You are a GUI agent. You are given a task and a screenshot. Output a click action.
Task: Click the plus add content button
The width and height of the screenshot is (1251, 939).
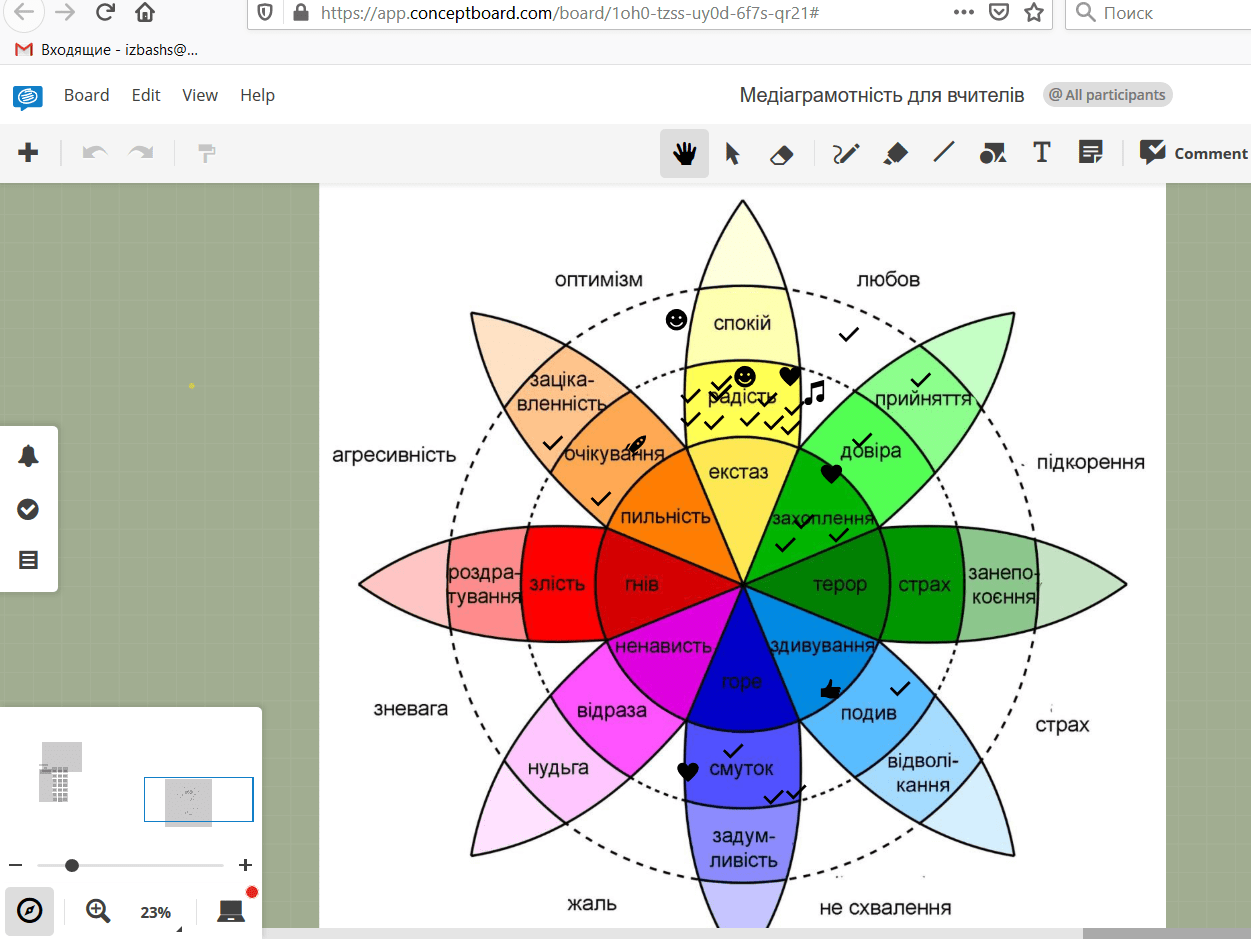coord(28,152)
